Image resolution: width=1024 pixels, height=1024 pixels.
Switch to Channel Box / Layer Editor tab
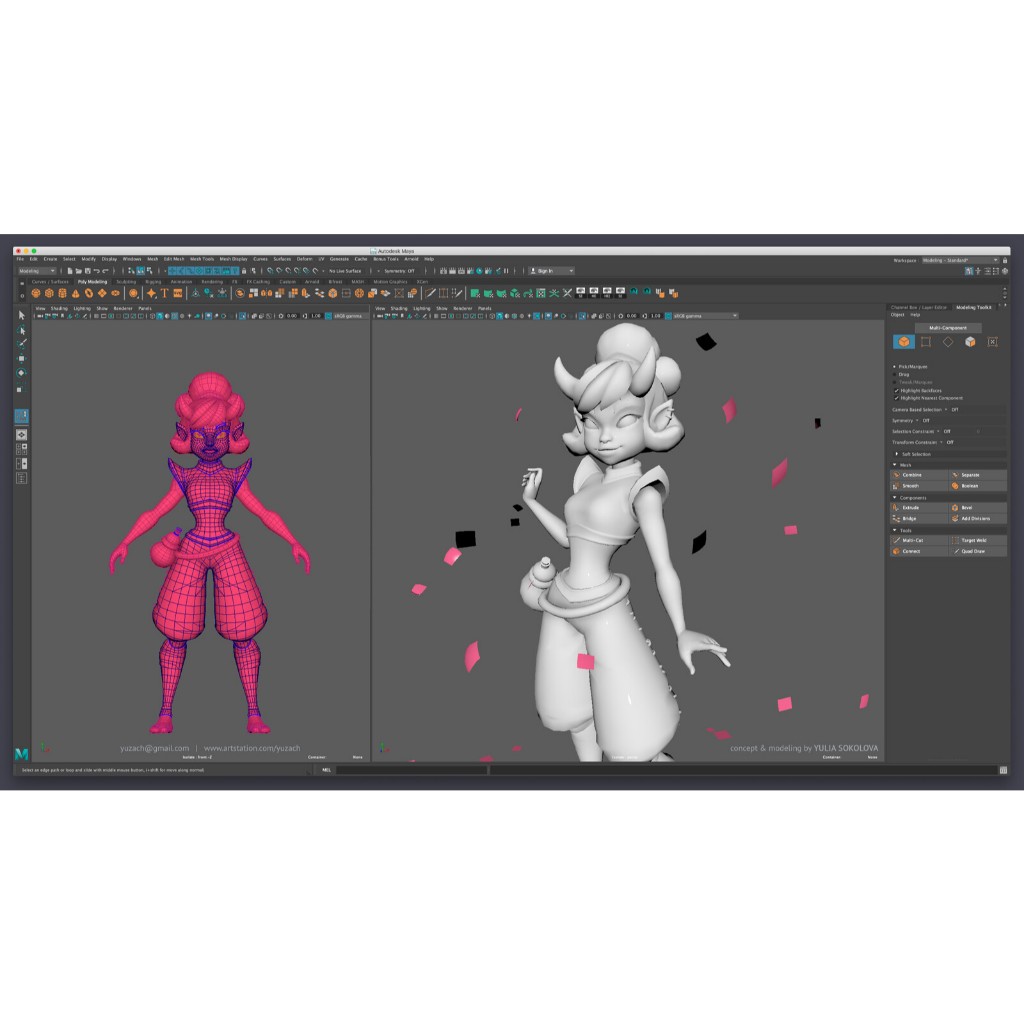pyautogui.click(x=918, y=307)
